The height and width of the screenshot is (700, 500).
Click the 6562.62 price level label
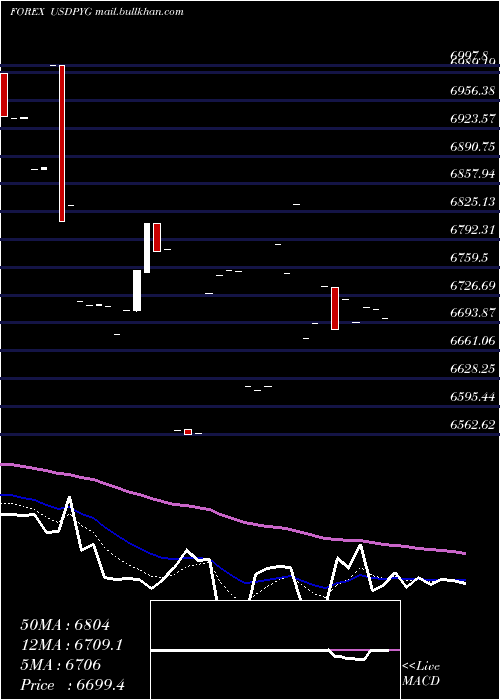[x=472, y=425]
